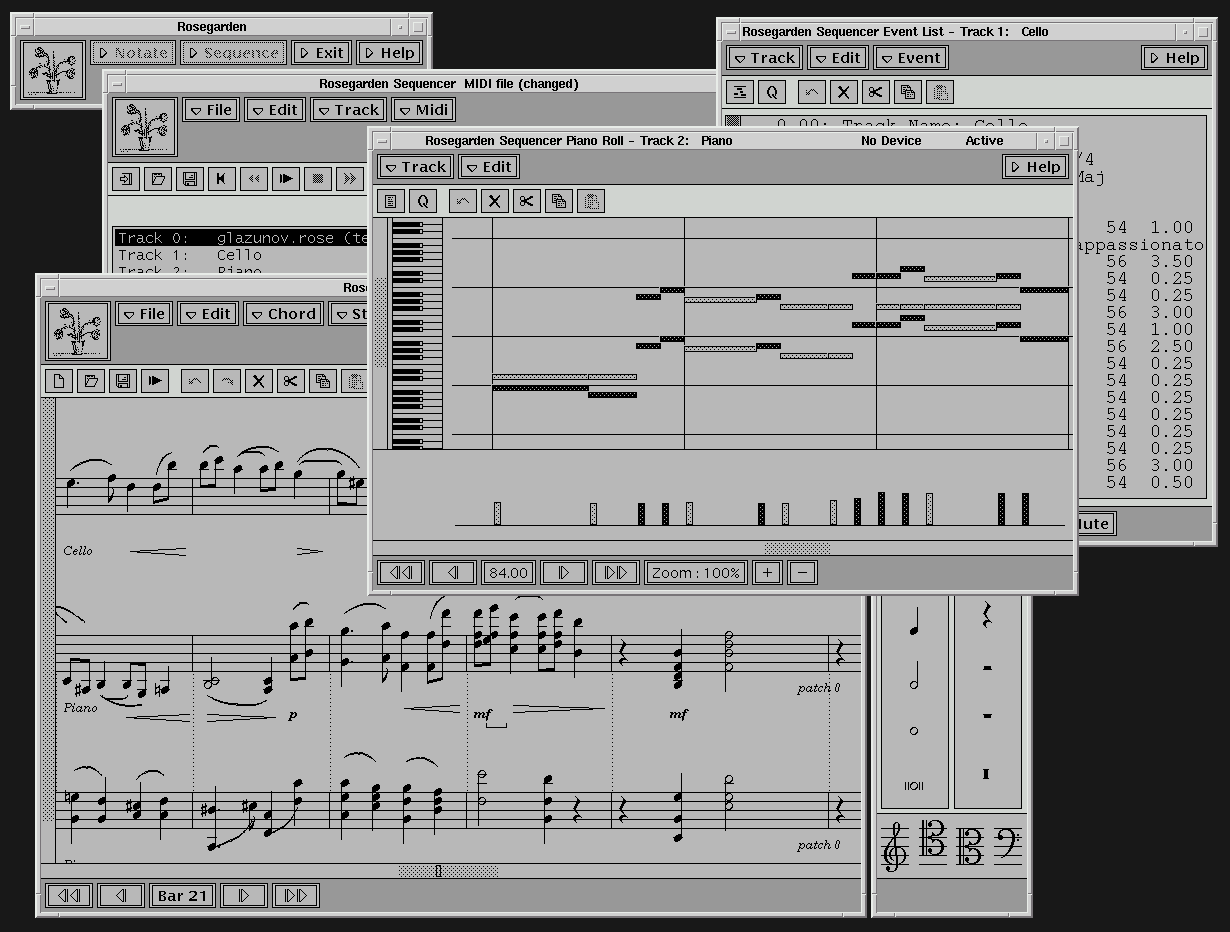This screenshot has width=1230, height=932.
Task: Open the Track menu in MIDI file sequencer window
Action: 348,110
